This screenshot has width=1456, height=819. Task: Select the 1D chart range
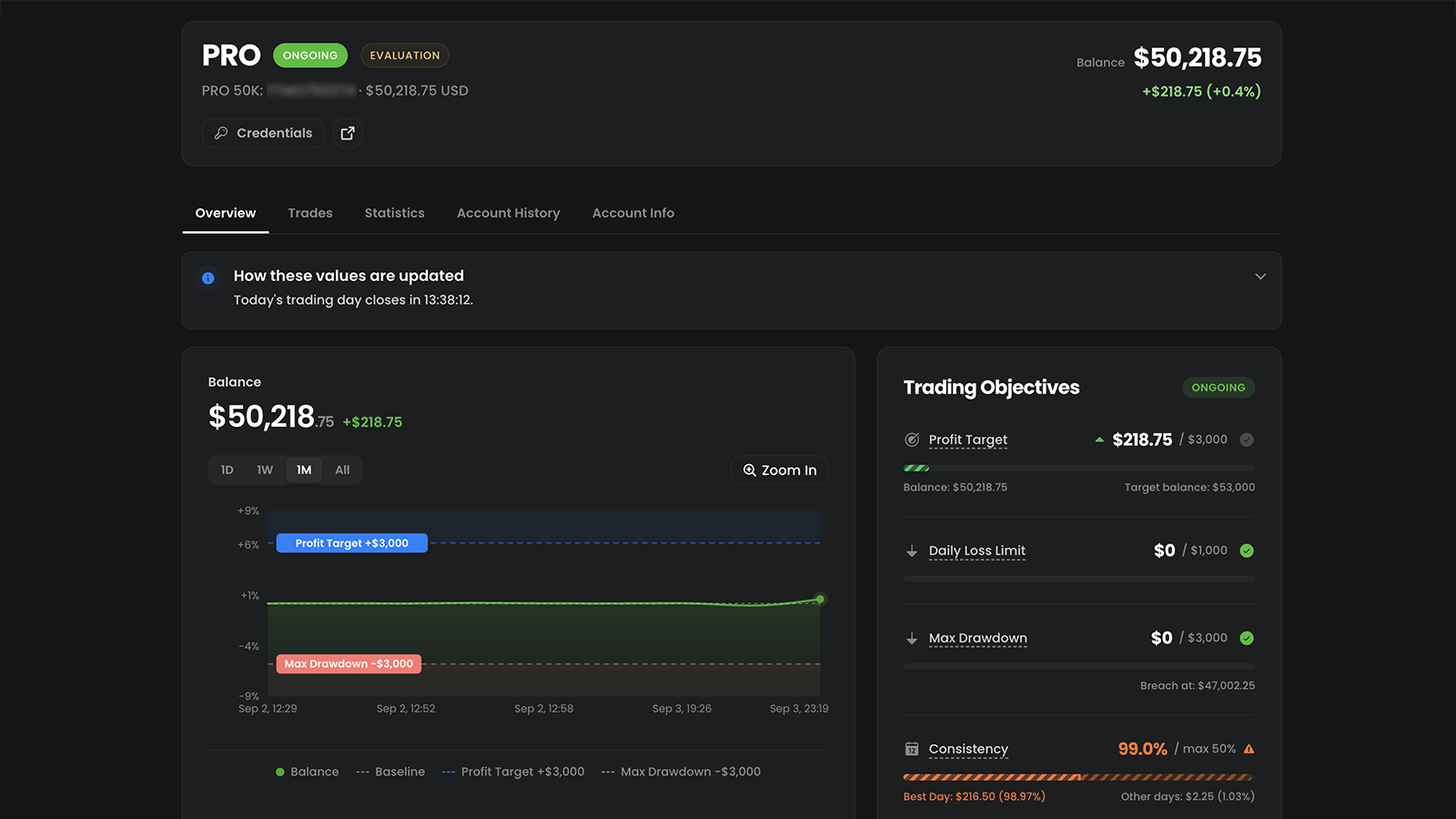coord(227,470)
